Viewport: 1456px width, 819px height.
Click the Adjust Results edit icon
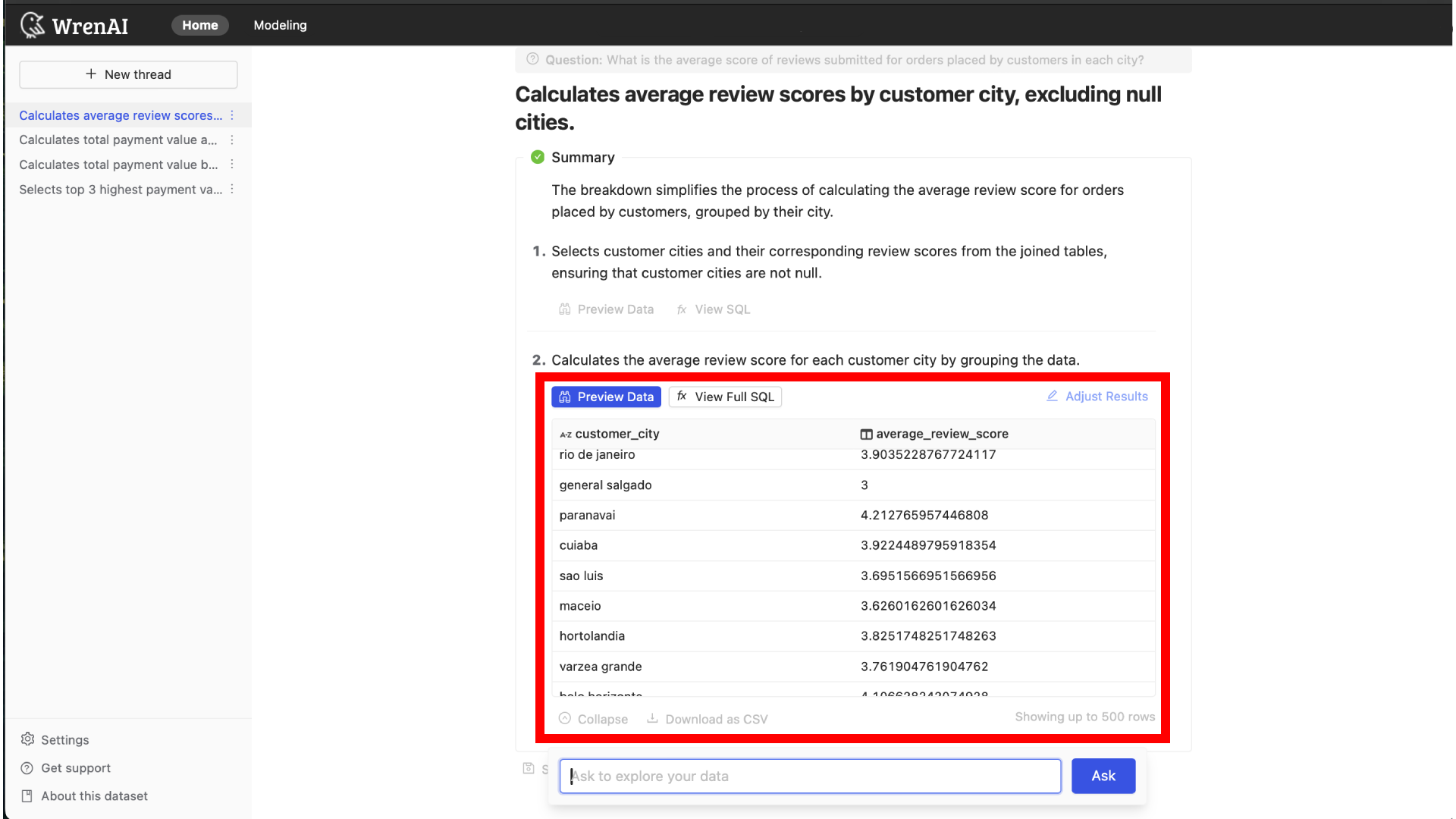(x=1053, y=396)
